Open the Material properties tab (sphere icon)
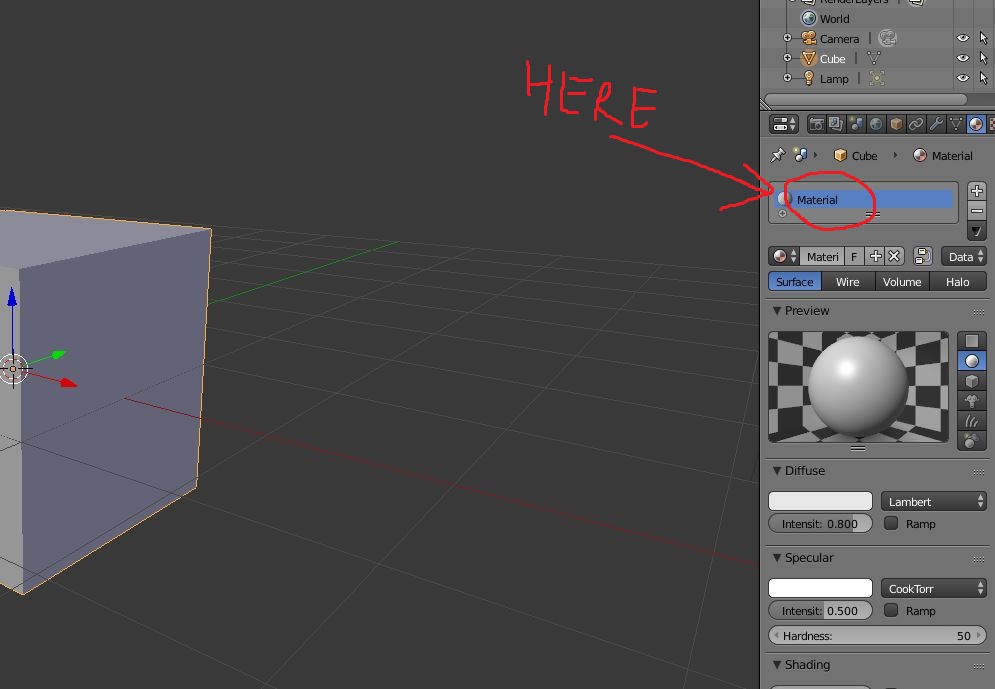The width and height of the screenshot is (995, 689). pyautogui.click(x=976, y=124)
